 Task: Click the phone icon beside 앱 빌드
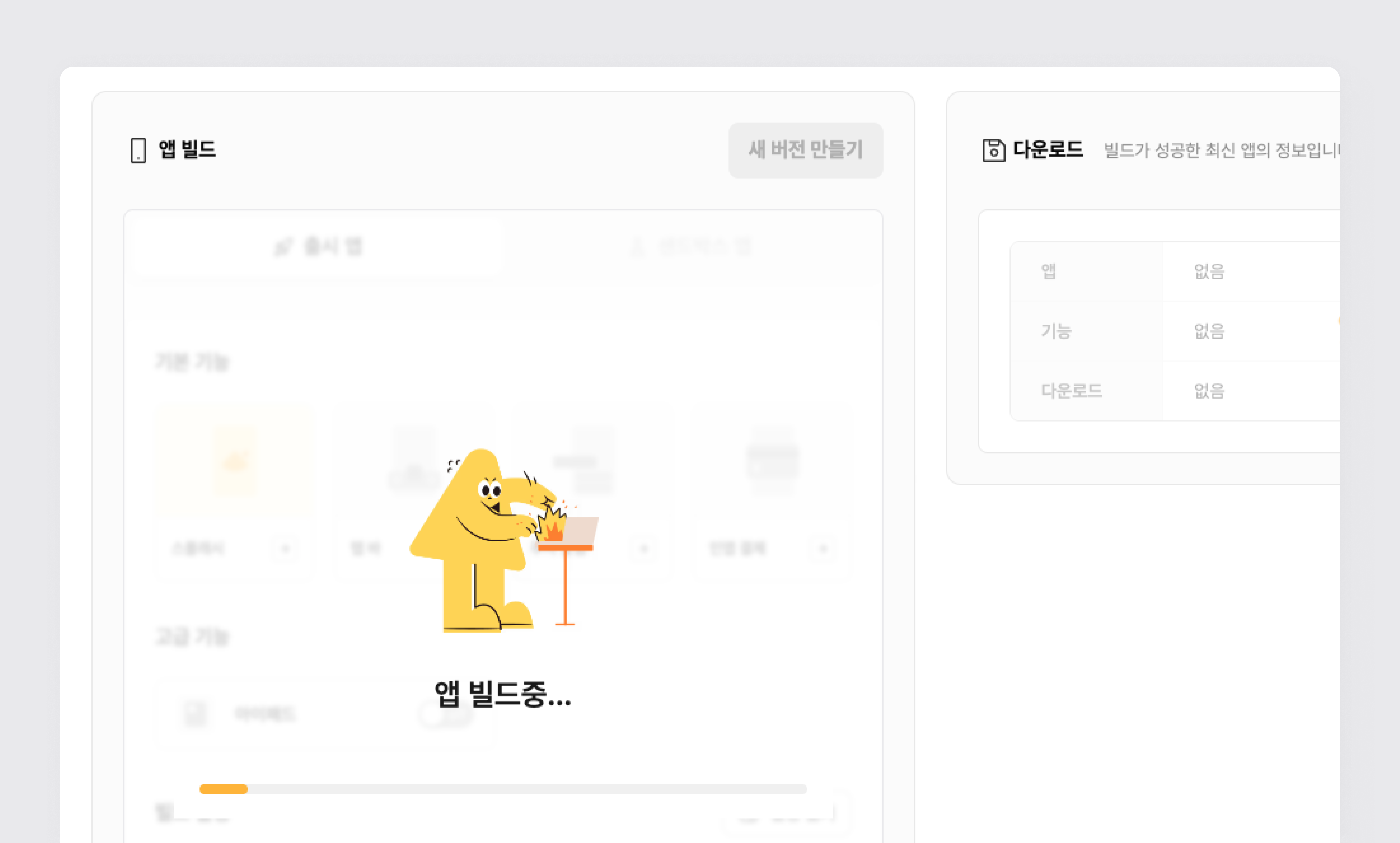click(x=138, y=150)
